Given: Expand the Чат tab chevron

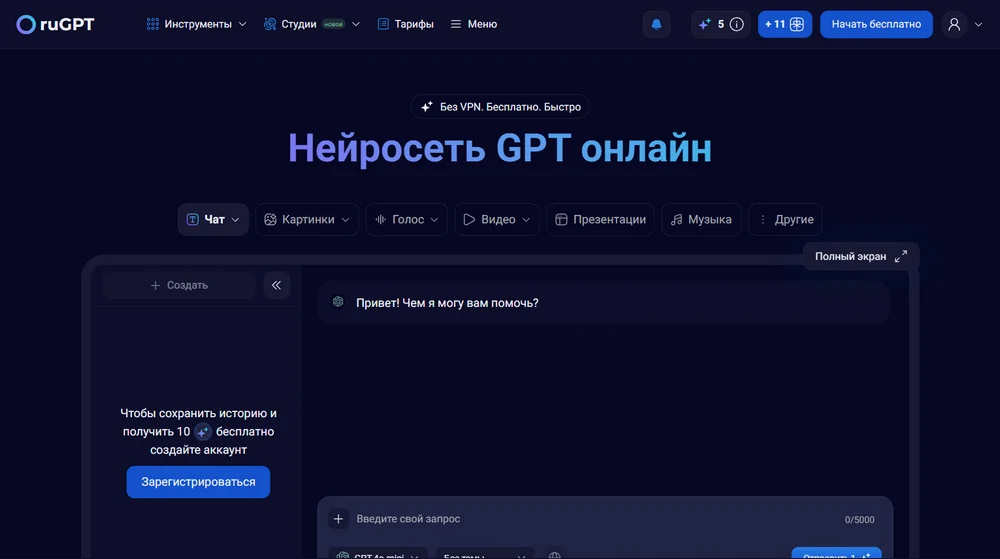Looking at the screenshot, I should tap(235, 220).
